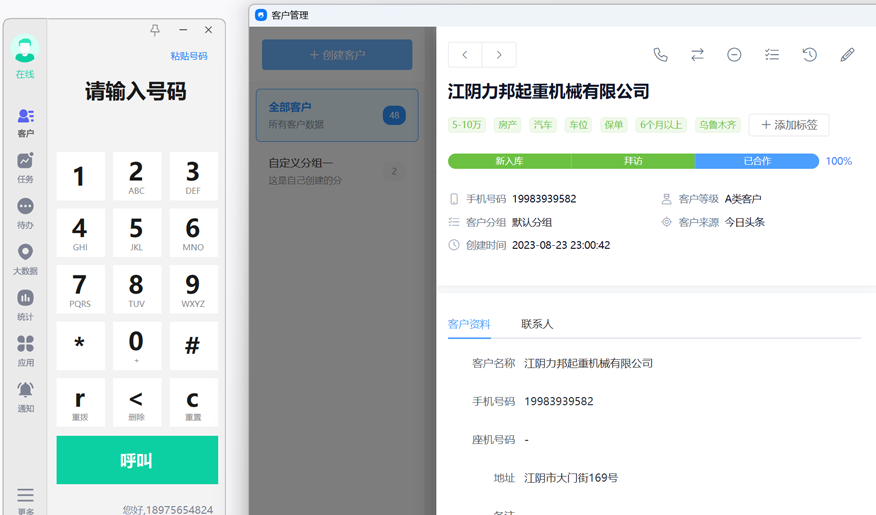The image size is (876, 515).
Task: Click the 添加标签 button
Action: [789, 125]
